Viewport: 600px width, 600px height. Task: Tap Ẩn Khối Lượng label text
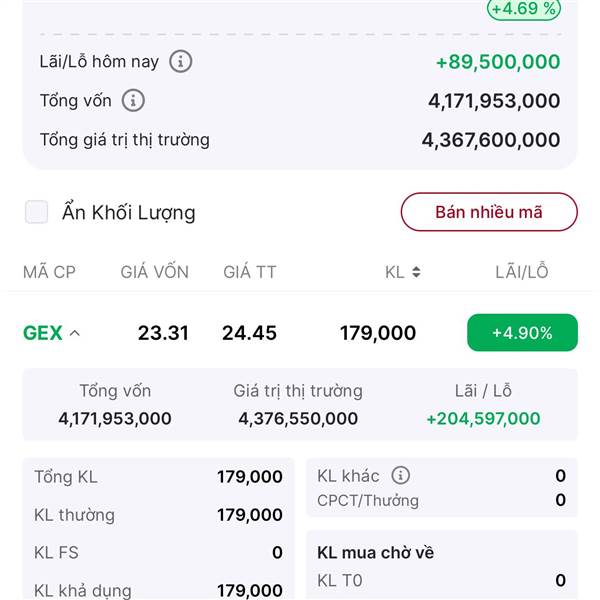click(129, 212)
